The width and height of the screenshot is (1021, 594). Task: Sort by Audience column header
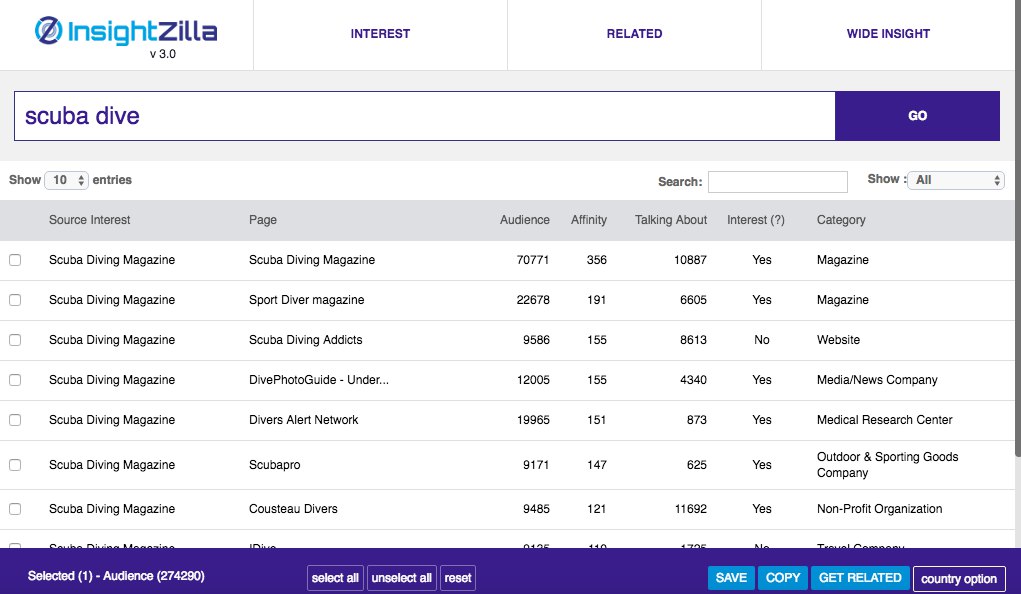524,220
